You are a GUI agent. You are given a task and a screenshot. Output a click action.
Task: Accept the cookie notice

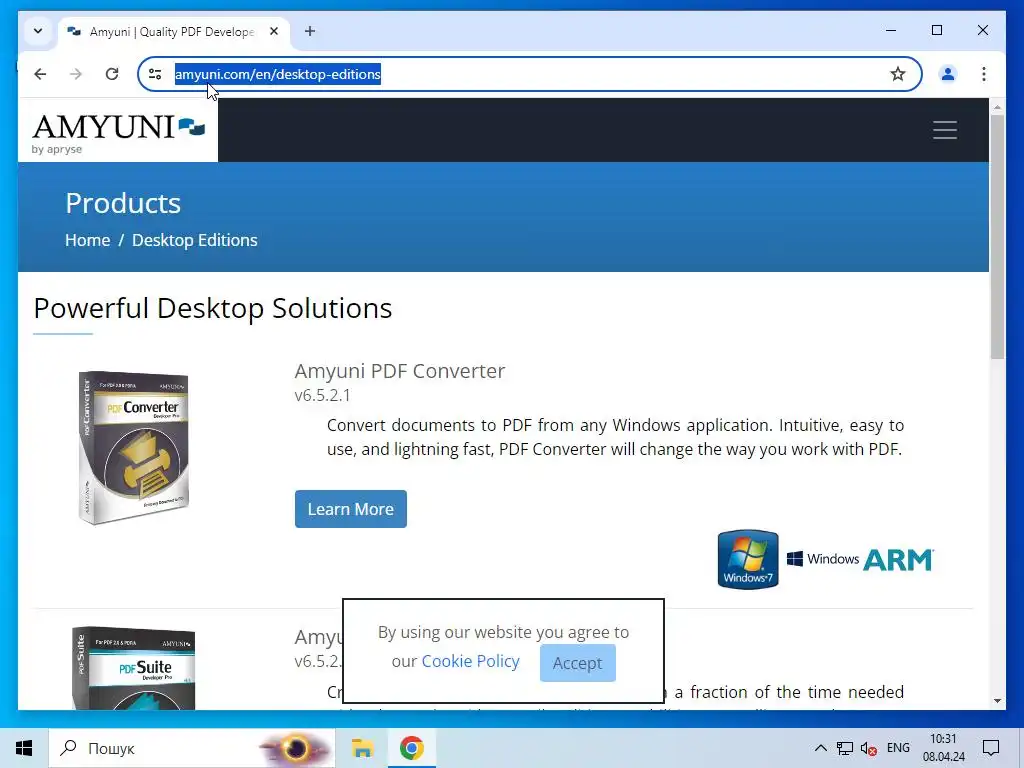pos(577,663)
